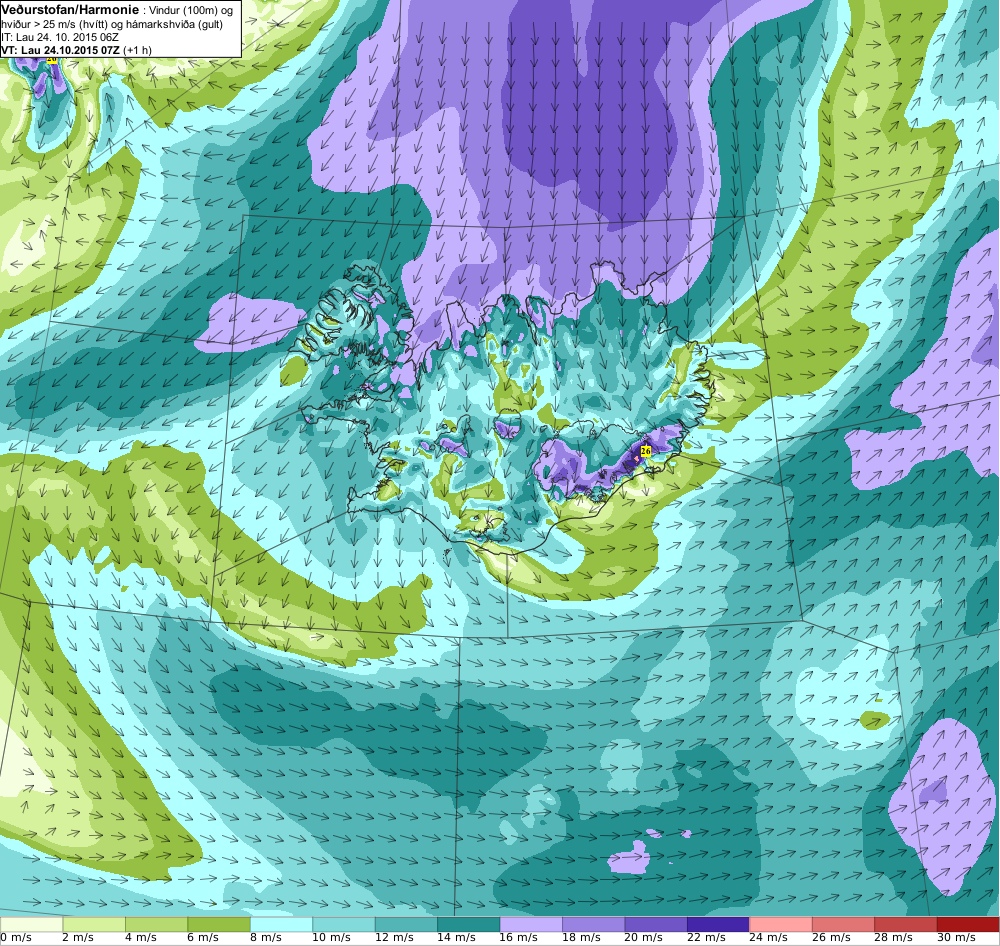
Task: Select the dark red 30 m/s legend swatch
Action: [969, 924]
